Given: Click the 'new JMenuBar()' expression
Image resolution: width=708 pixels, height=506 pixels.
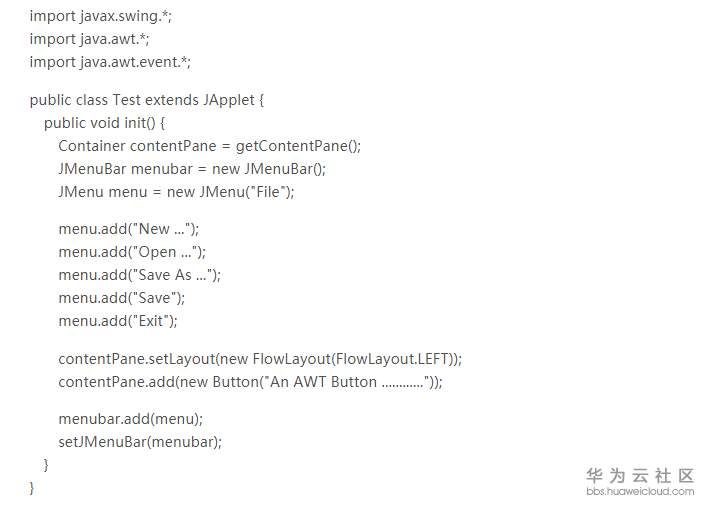Looking at the screenshot, I should point(268,169).
